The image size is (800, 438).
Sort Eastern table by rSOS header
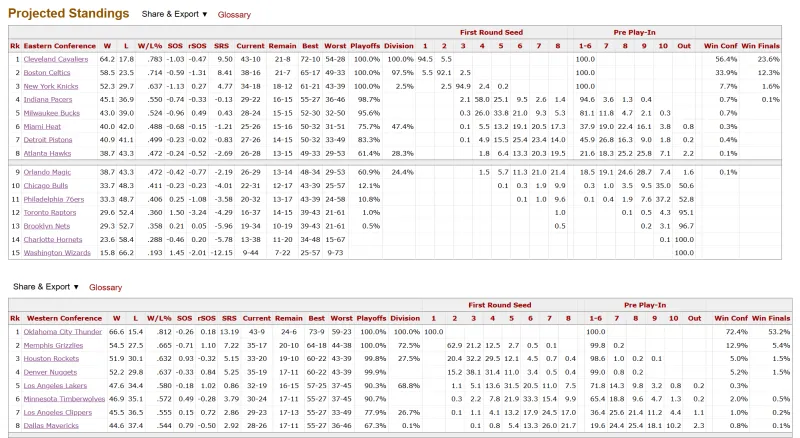click(x=197, y=46)
